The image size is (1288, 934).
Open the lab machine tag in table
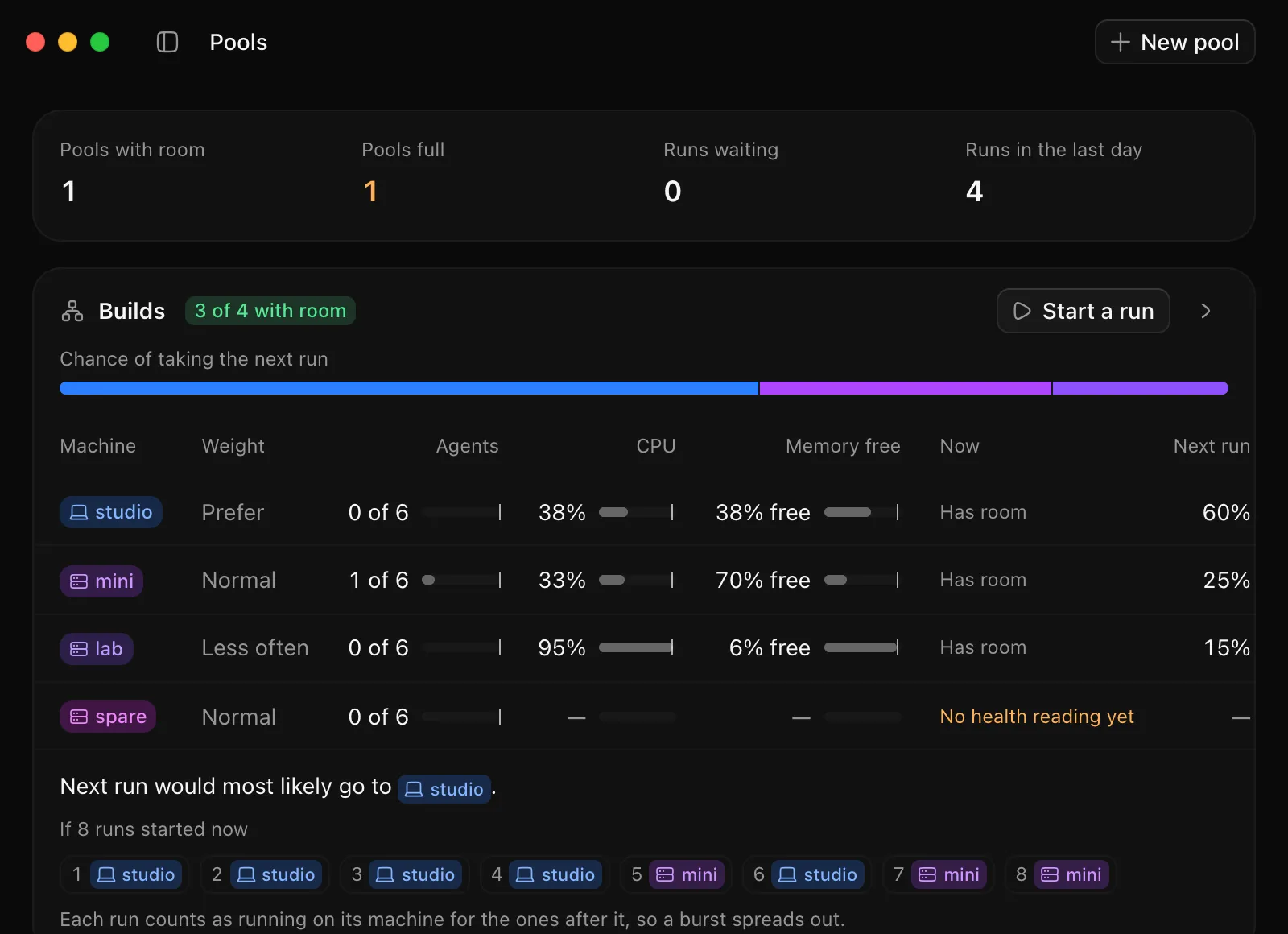pyautogui.click(x=97, y=649)
